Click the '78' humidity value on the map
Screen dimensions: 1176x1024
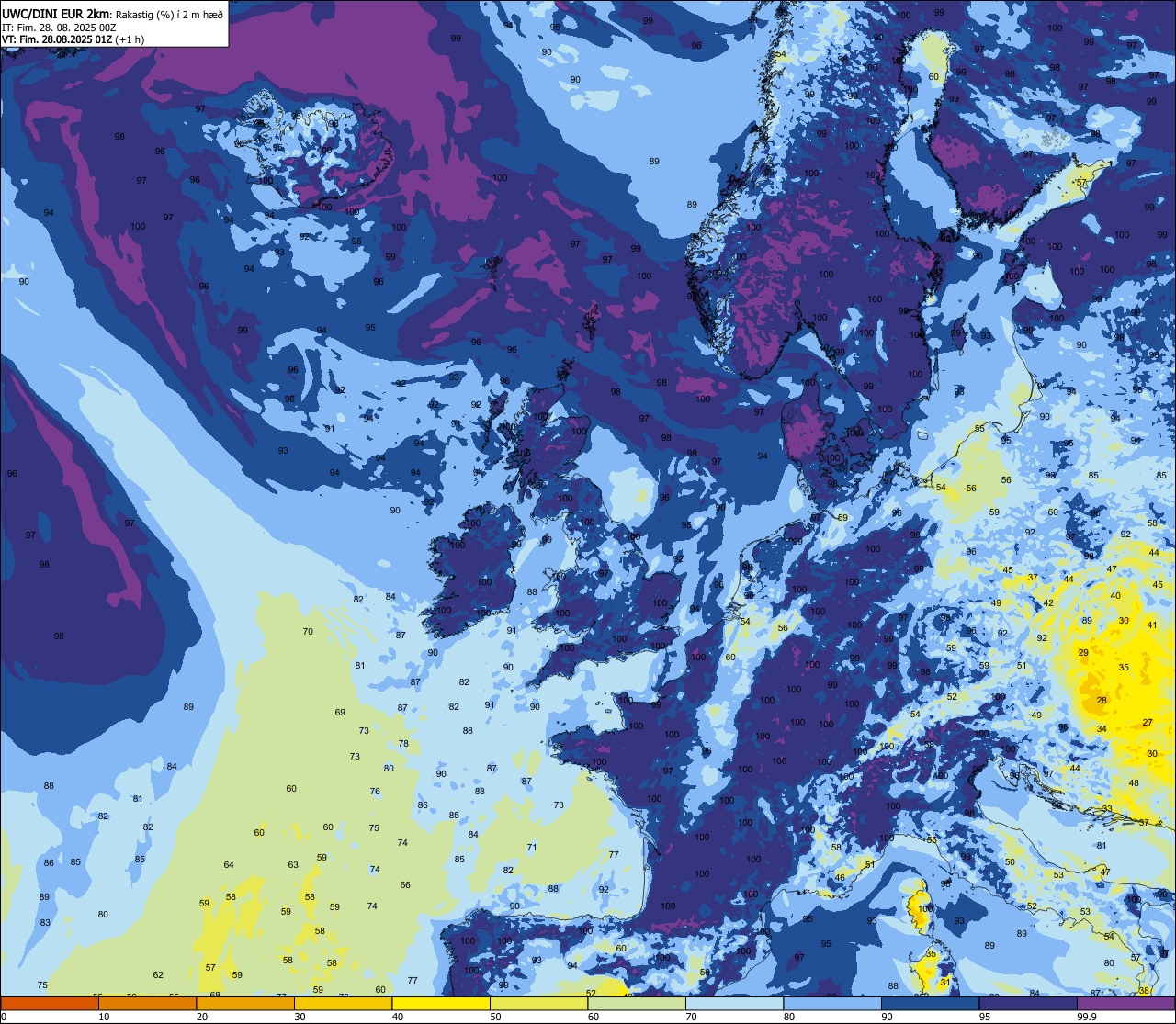(x=403, y=744)
